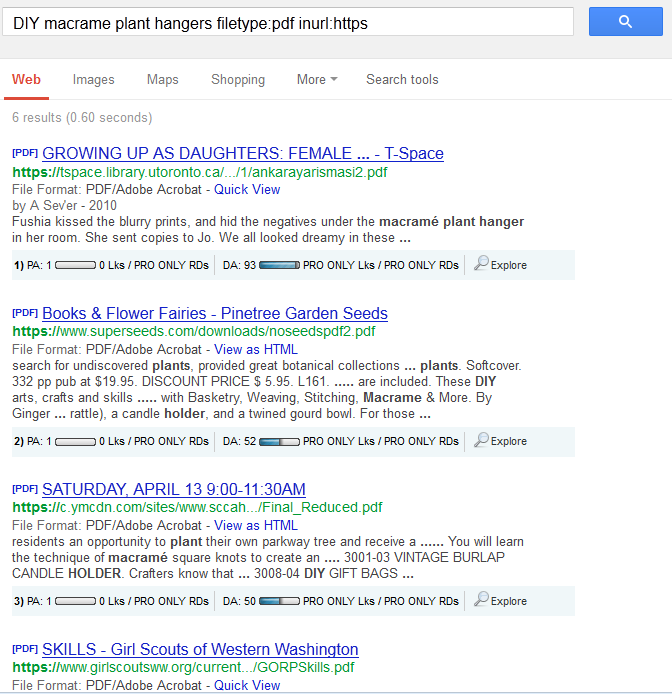Click 'DA: 50' label in result 3
The image size is (672, 694).
[239, 601]
